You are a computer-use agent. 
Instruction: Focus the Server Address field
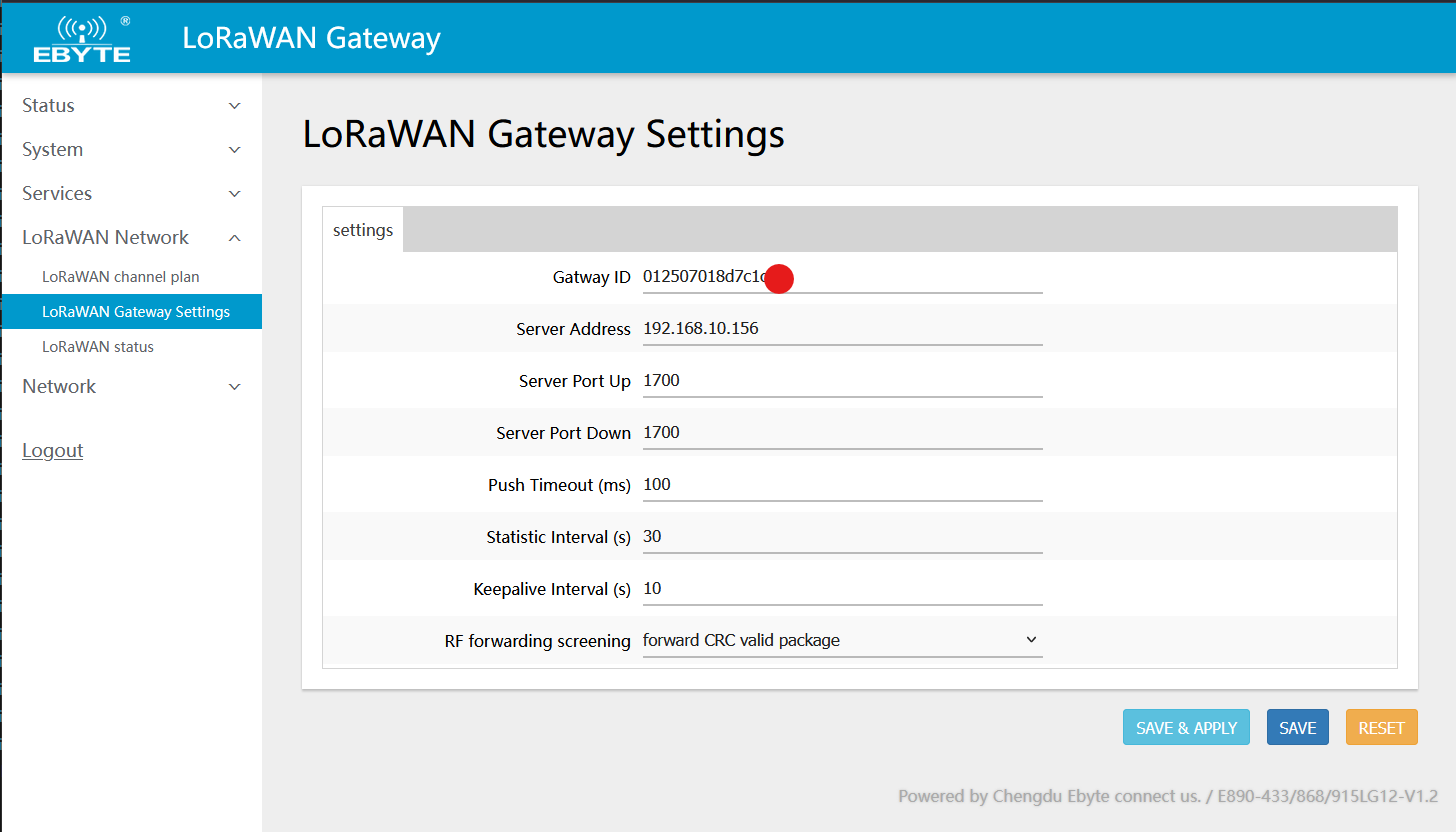pos(841,328)
